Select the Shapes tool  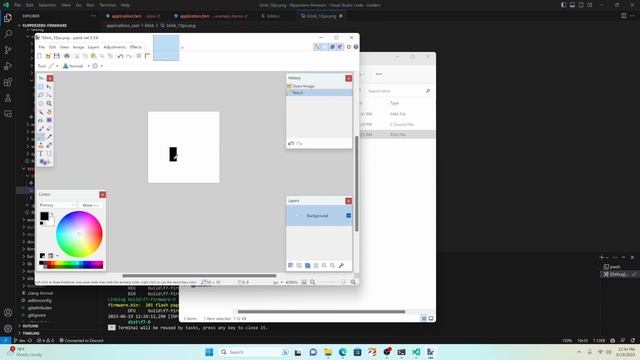pos(43,162)
